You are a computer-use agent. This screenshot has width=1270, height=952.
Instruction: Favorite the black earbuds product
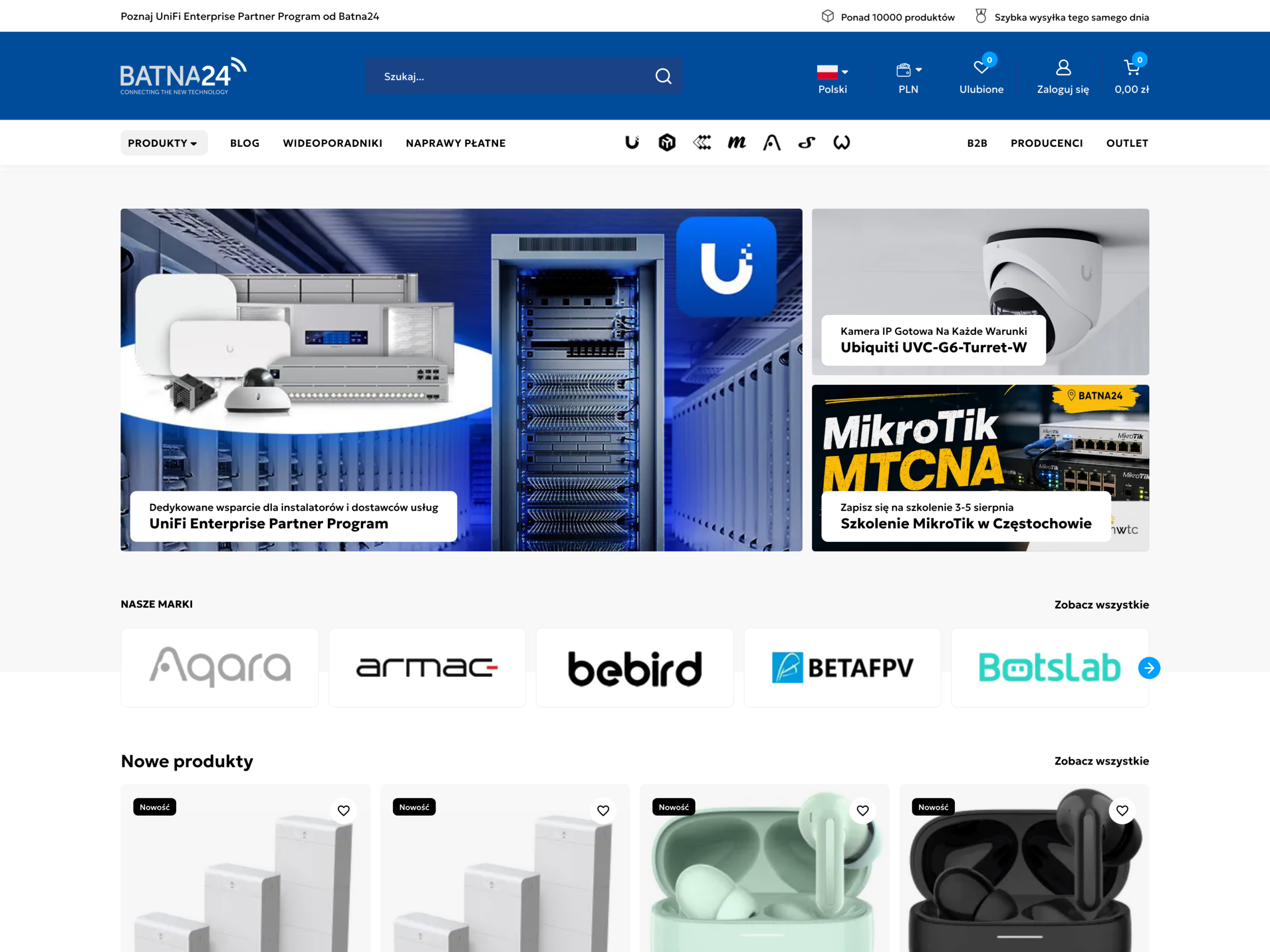[1122, 810]
